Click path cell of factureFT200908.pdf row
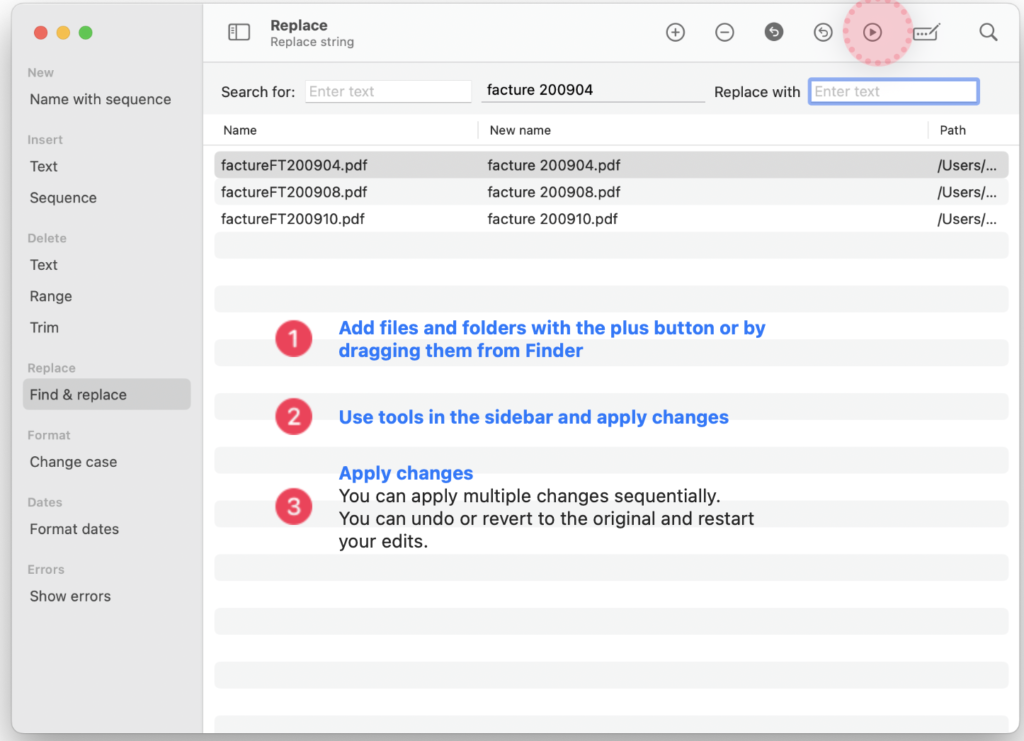1024x741 pixels. click(x=967, y=192)
